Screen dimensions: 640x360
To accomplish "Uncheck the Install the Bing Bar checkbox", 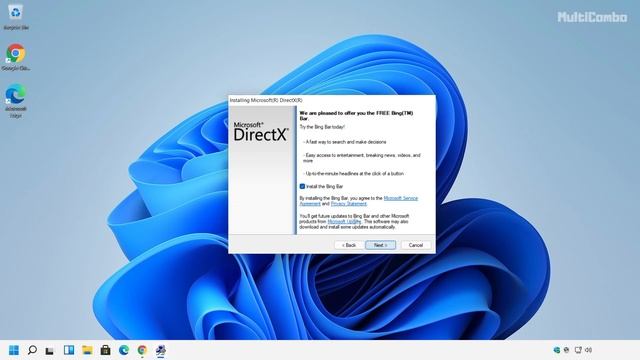I will 302,186.
